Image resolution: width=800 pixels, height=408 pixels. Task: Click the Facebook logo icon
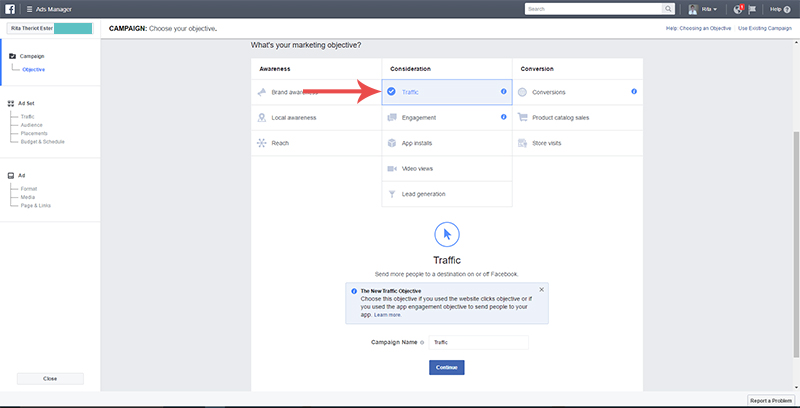click(10, 9)
